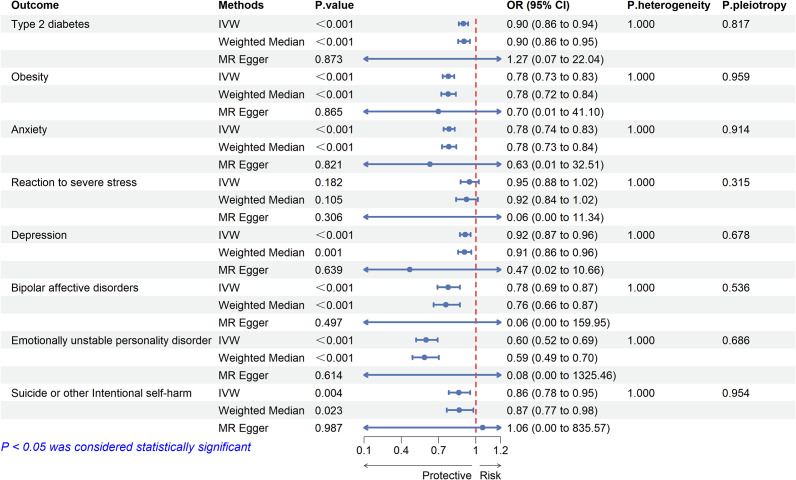The image size is (796, 480).
Task: Click the P.pleiotropy column header
Action: 754,6
